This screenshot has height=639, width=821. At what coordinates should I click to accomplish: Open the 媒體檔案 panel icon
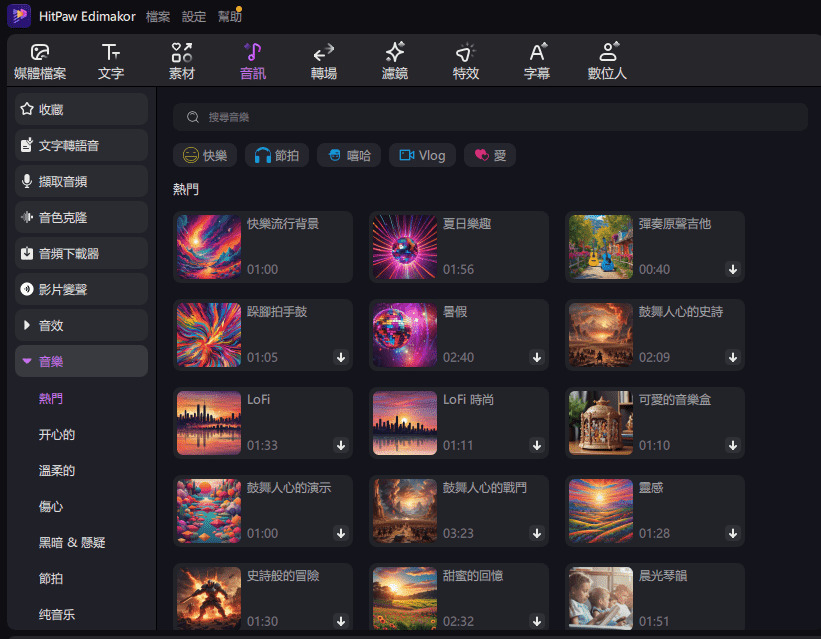(x=40, y=60)
